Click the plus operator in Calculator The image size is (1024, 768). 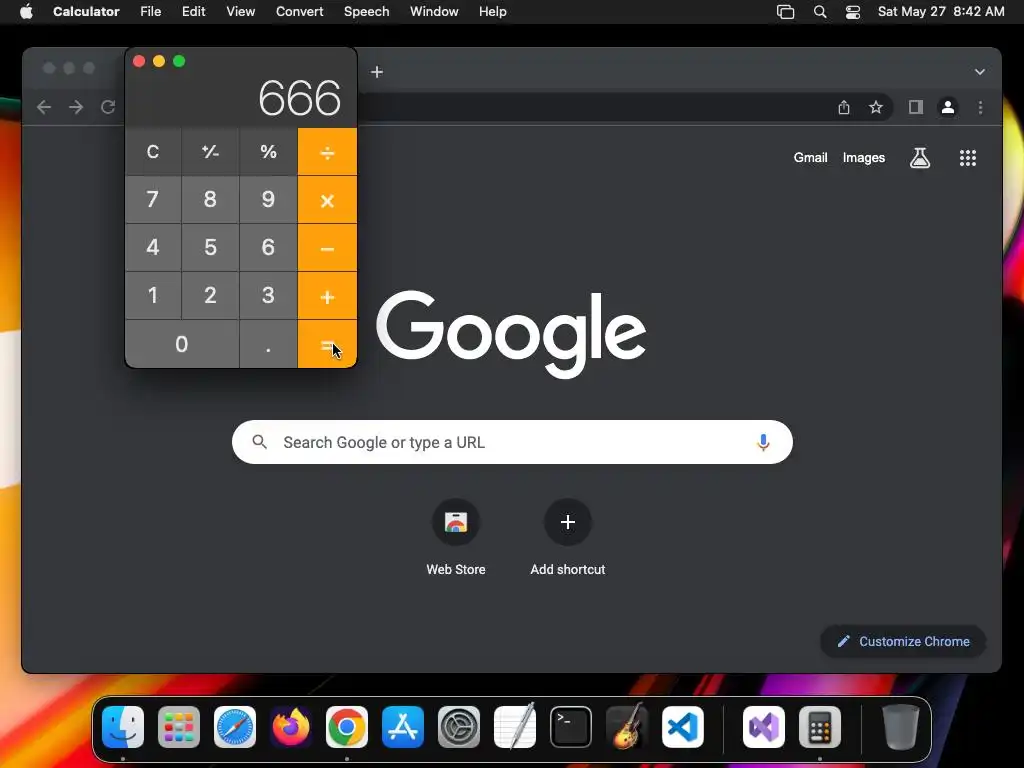tap(327, 296)
